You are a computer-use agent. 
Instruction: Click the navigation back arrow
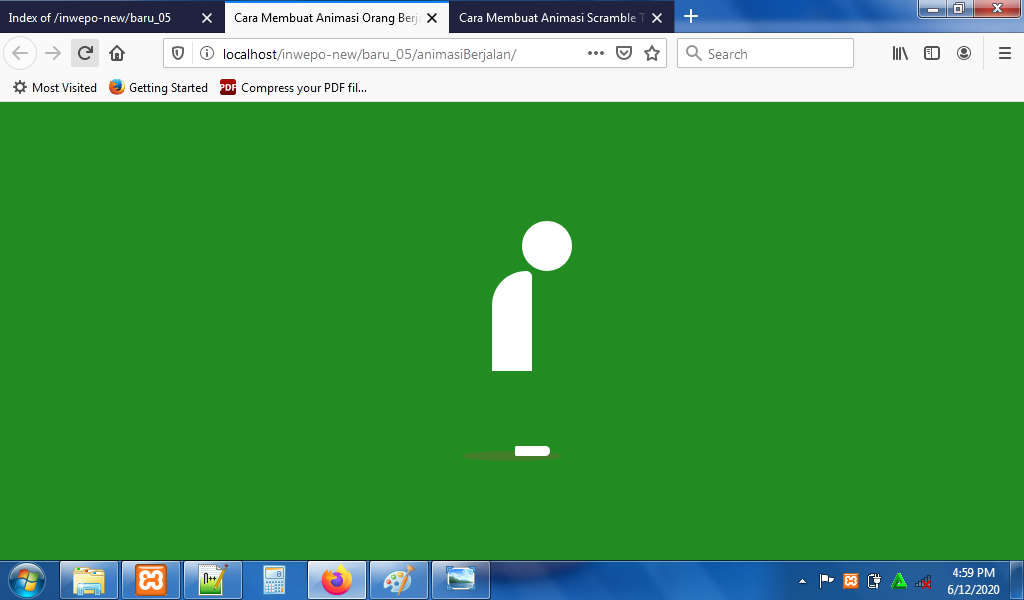tap(20, 53)
